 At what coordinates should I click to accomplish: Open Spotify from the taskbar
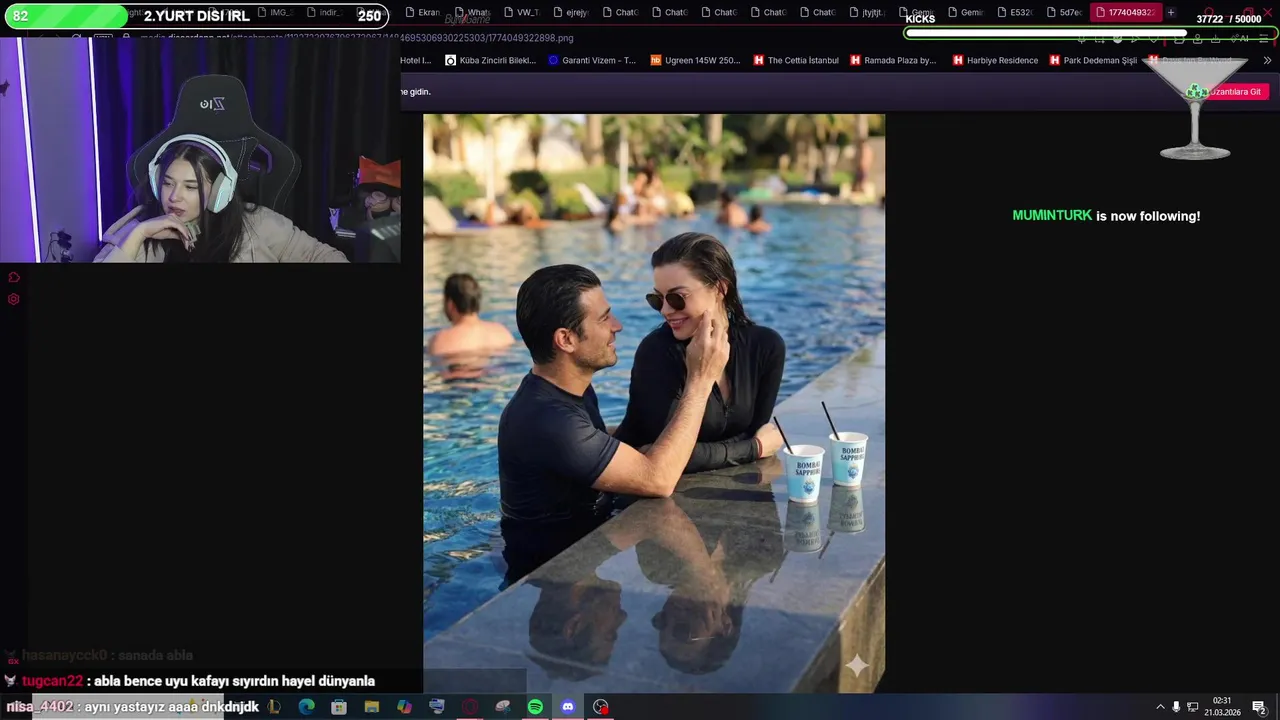click(535, 707)
